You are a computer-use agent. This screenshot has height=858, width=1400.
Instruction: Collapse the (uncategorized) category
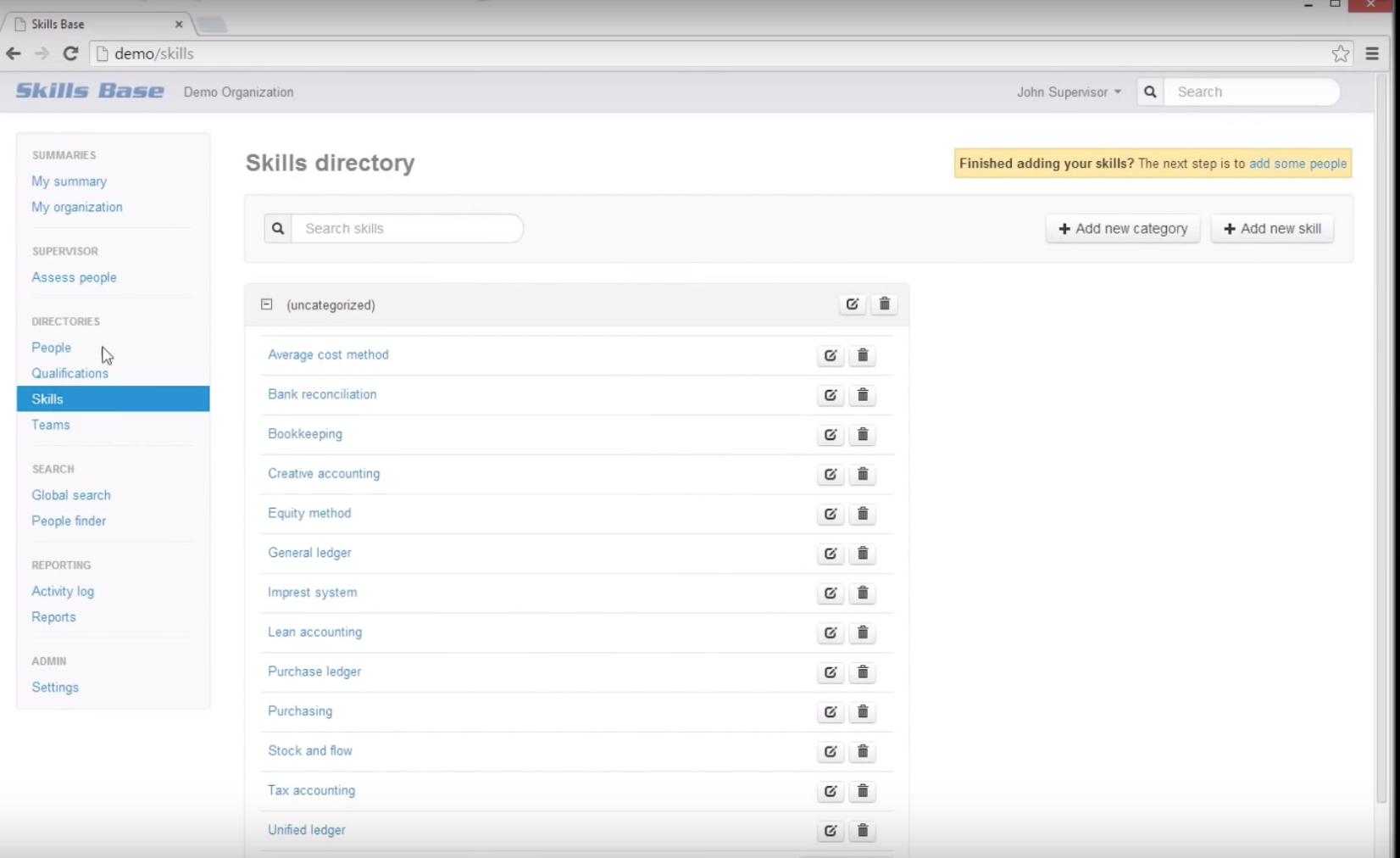(x=267, y=304)
